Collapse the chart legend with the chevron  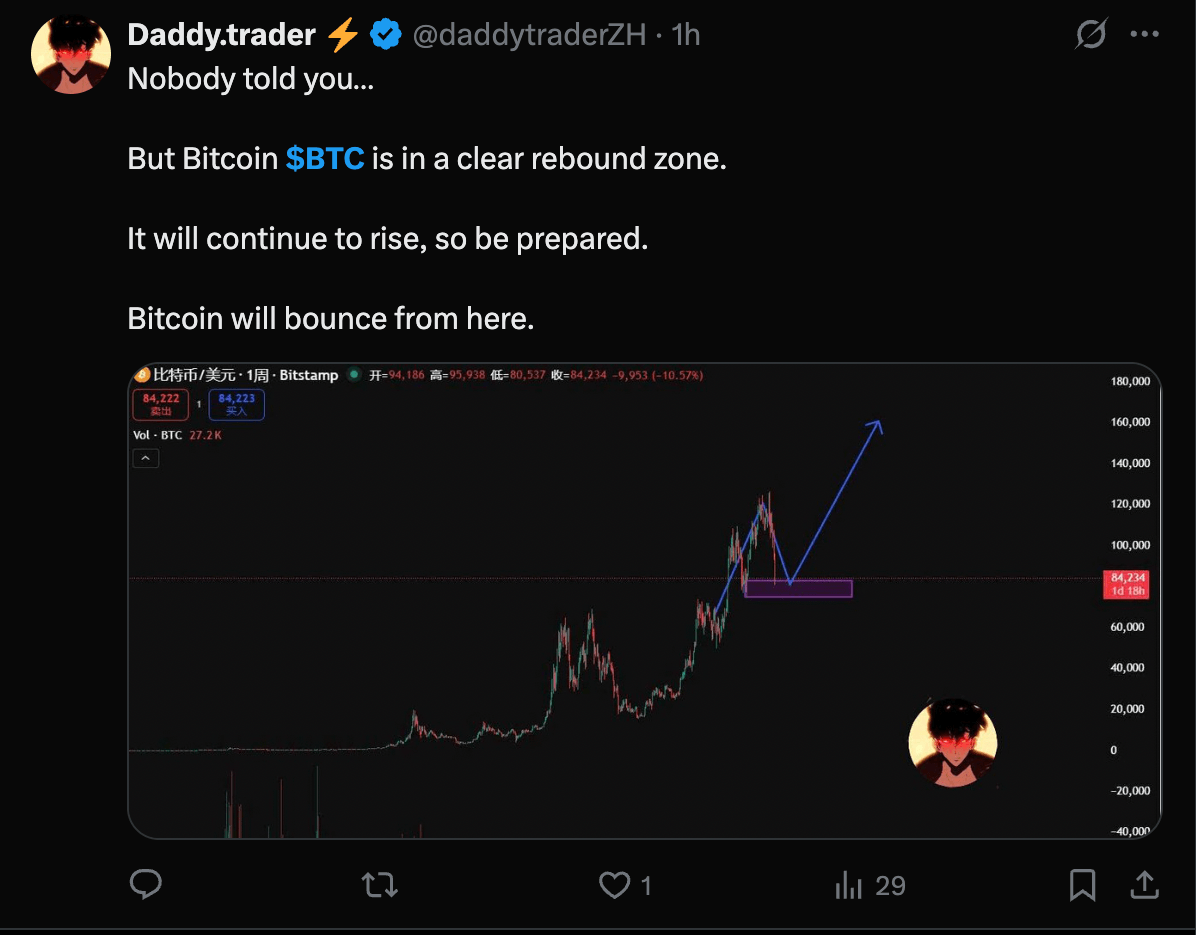145,459
